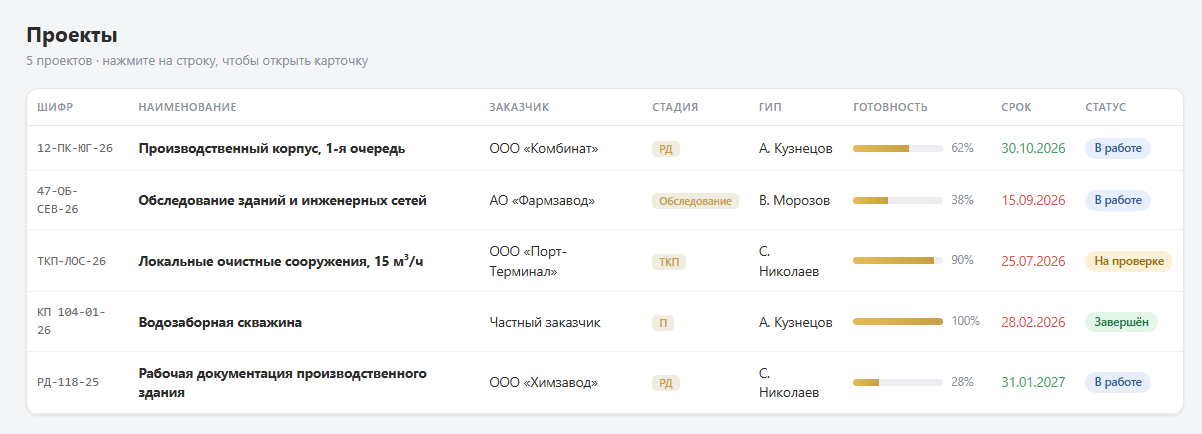Click А. Кузнецов in Производственный корпус row
This screenshot has width=1202, height=434.
pos(796,148)
